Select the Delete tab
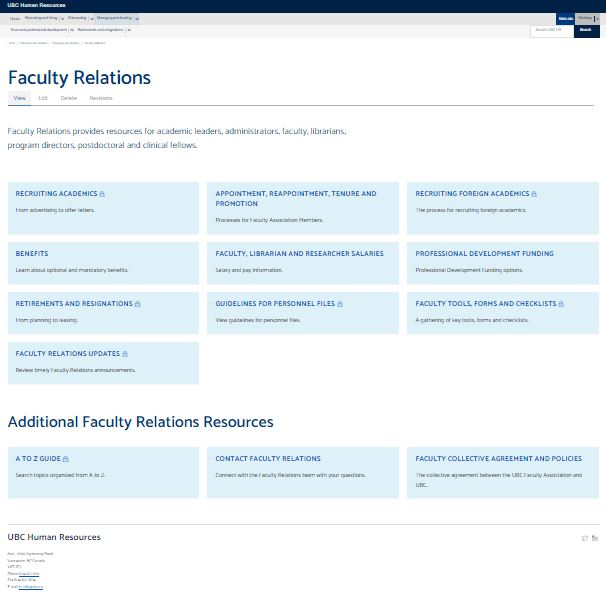Screen dimensions: 606x598 [x=68, y=98]
